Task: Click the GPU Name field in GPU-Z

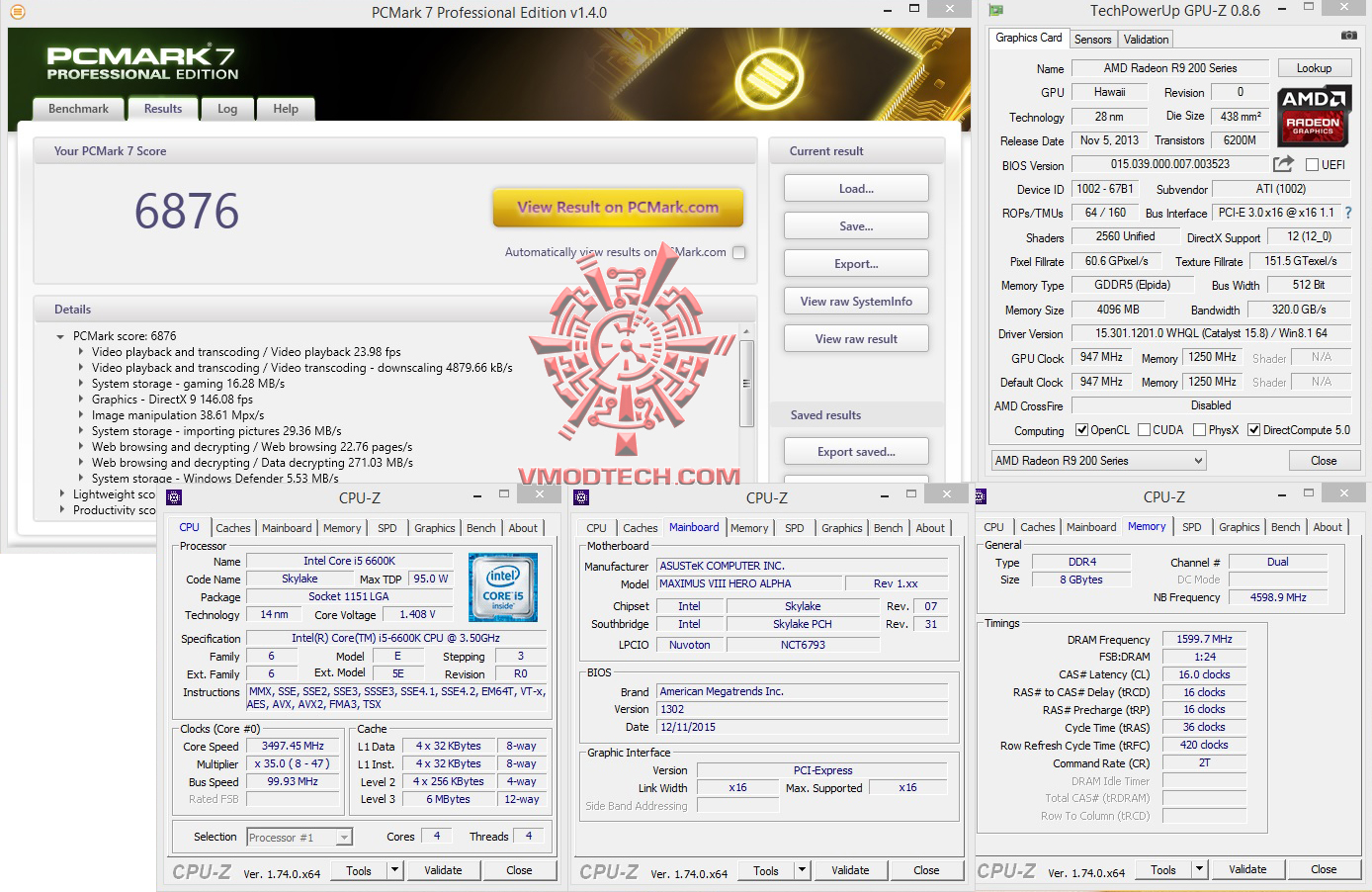Action: click(x=1170, y=68)
